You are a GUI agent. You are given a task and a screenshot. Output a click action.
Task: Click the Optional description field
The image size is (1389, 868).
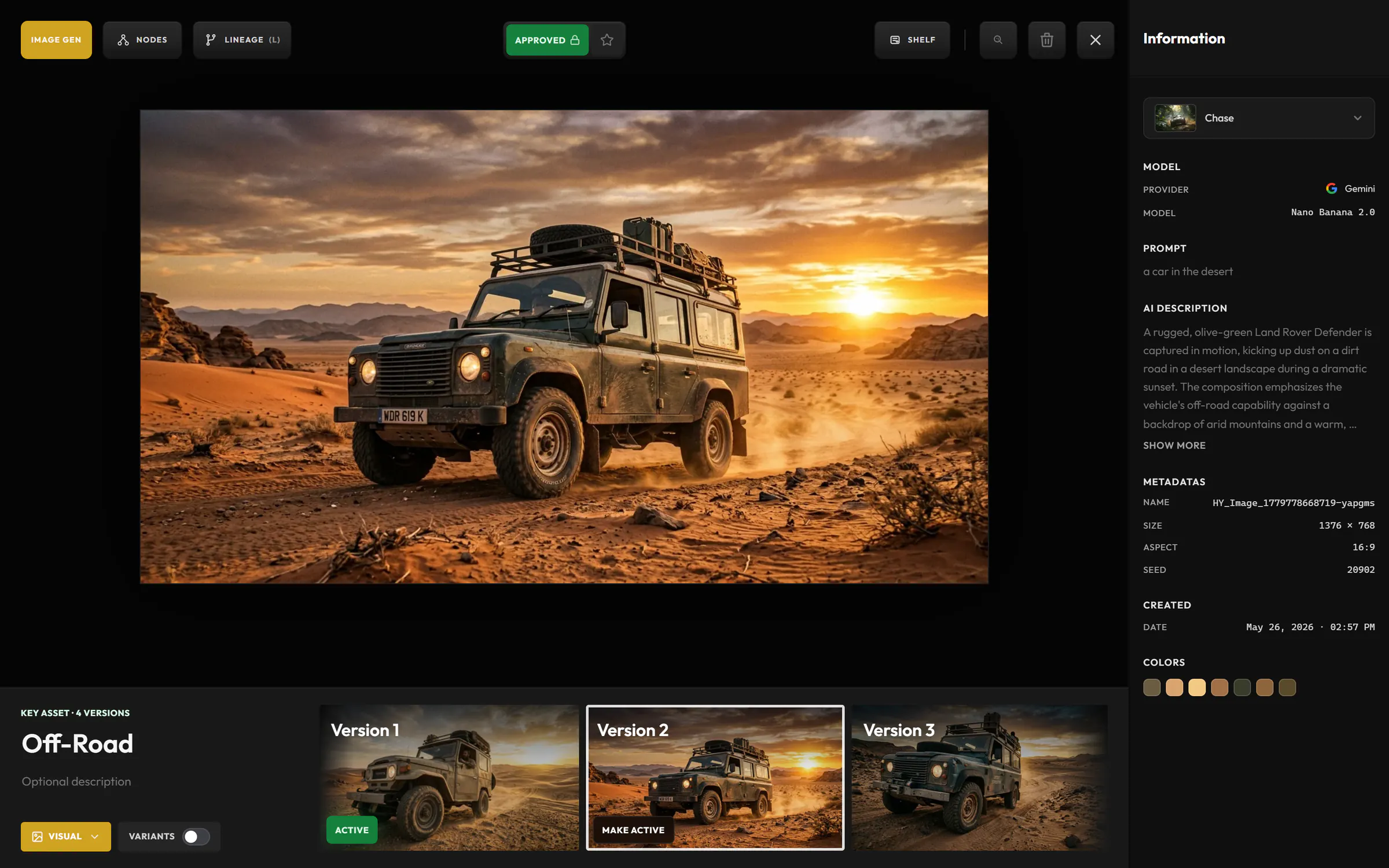[x=76, y=782]
